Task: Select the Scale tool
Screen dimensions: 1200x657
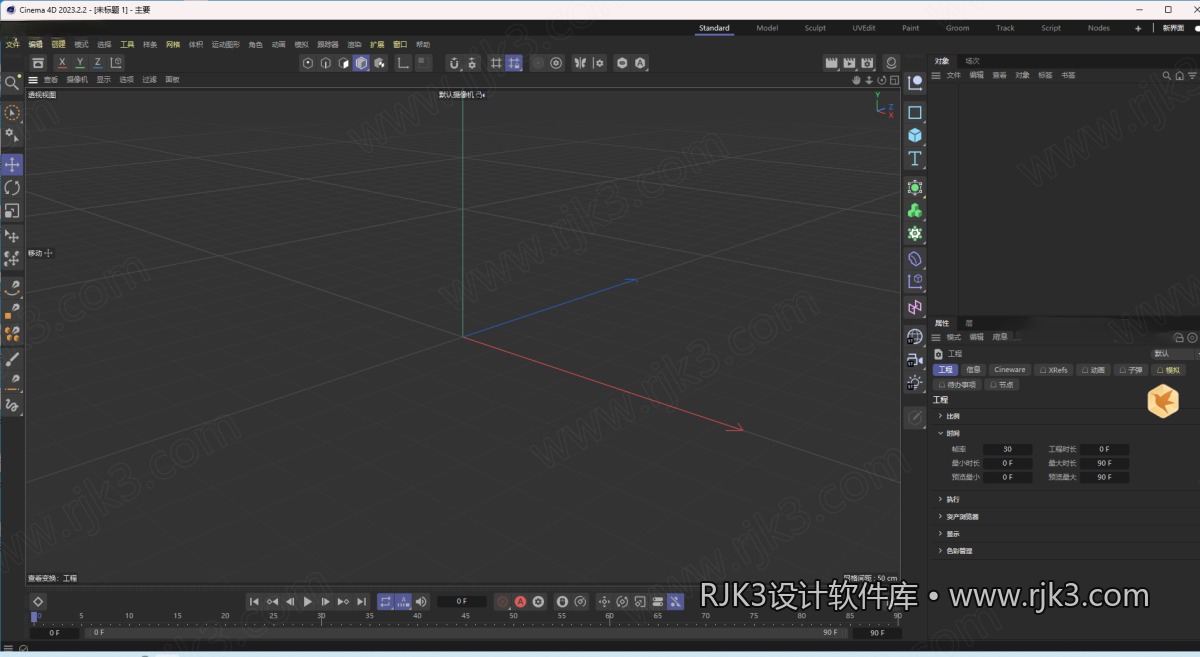Action: coord(12,211)
